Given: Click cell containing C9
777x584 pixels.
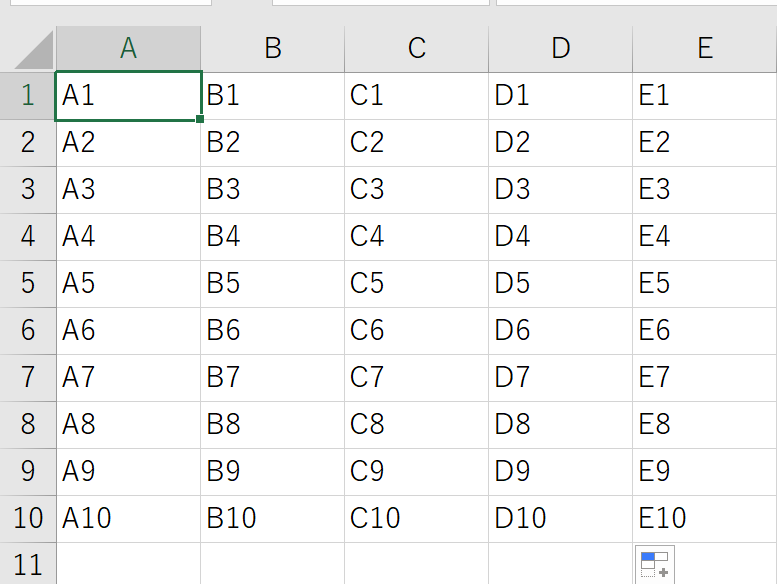Looking at the screenshot, I should pyautogui.click(x=417, y=472).
